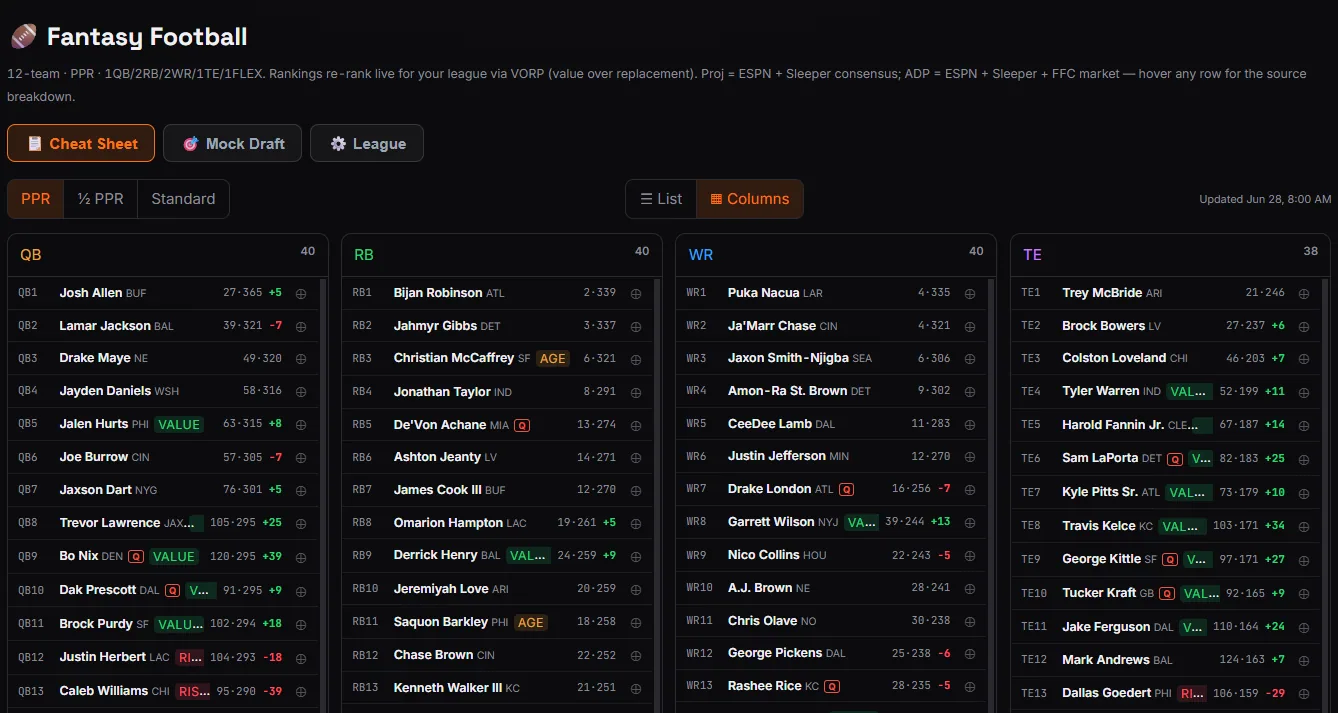This screenshot has height=713, width=1338.
Task: Switch scoring to Standard
Action: pyautogui.click(x=183, y=199)
